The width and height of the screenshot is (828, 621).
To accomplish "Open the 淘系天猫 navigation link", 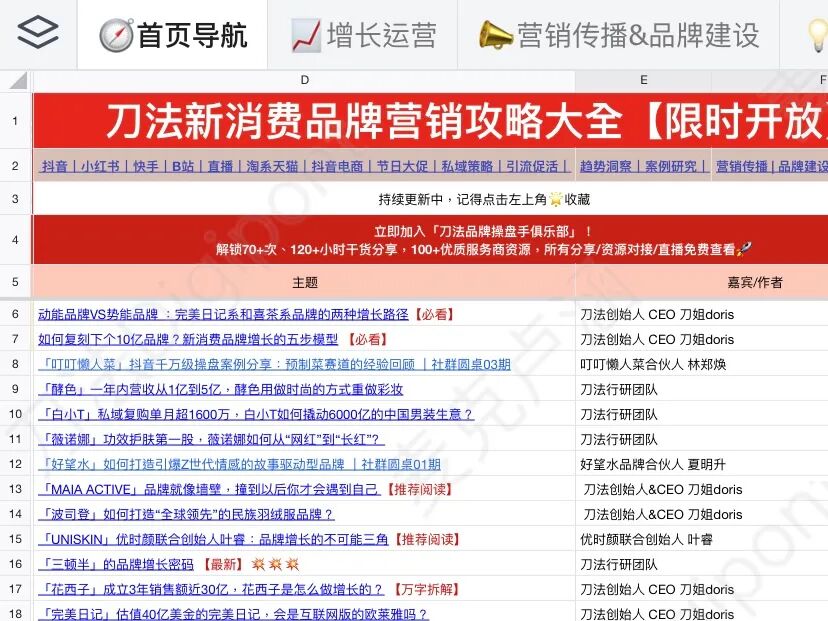I will click(x=272, y=166).
